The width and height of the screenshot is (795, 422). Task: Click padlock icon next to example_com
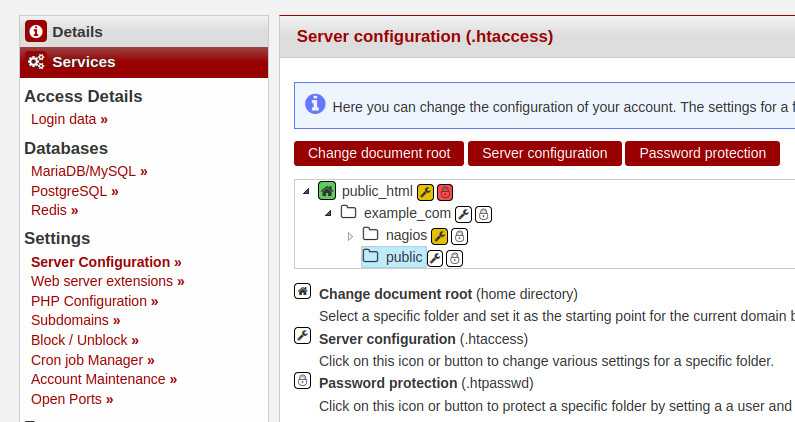(x=483, y=215)
